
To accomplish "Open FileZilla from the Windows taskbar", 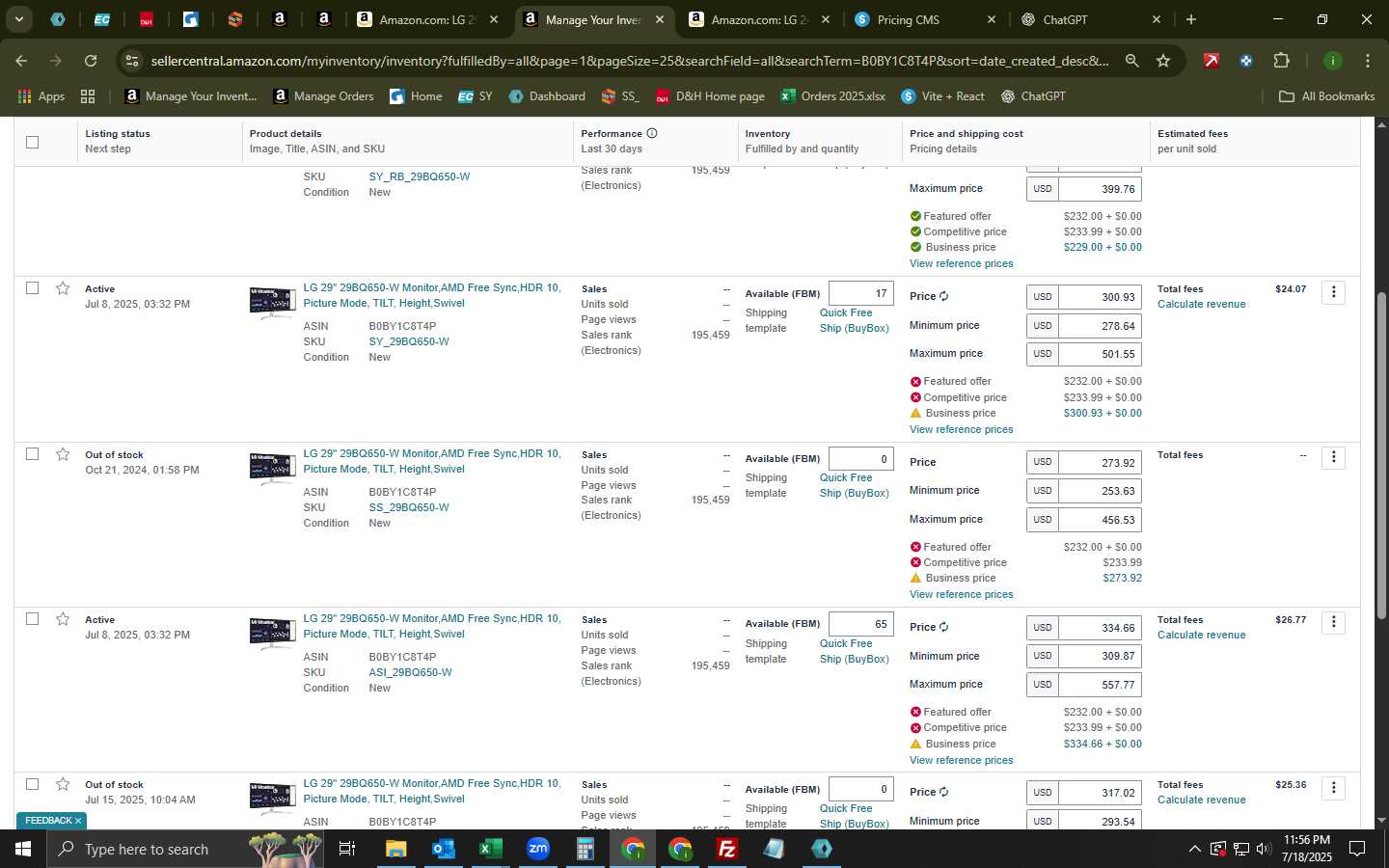I will click(727, 849).
